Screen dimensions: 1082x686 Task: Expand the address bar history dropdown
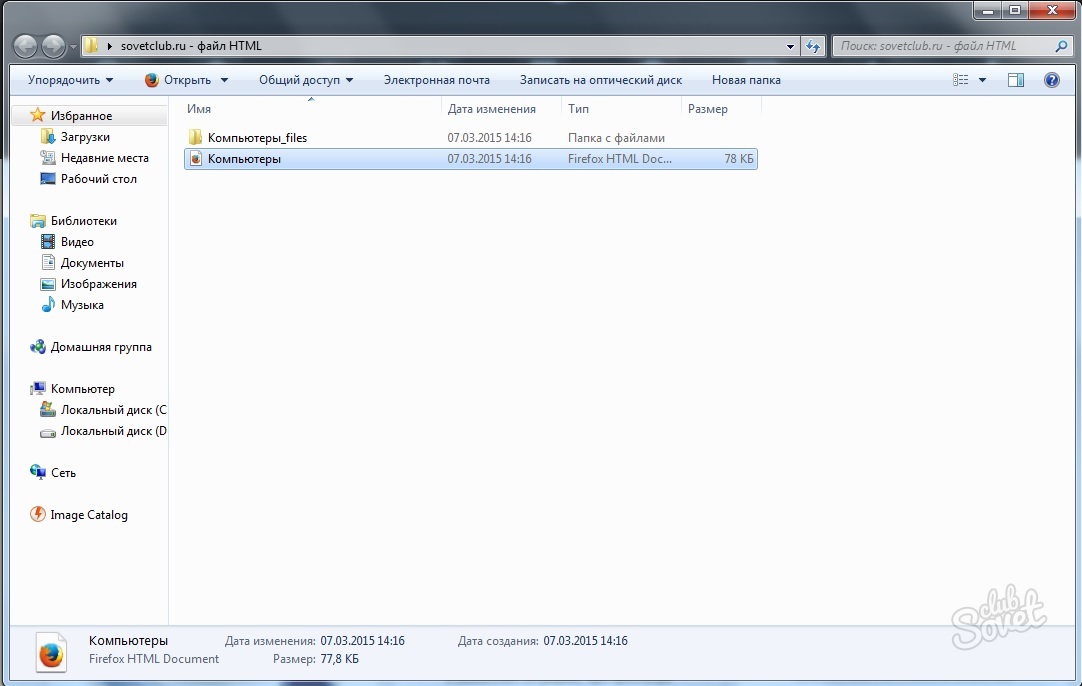tap(790, 46)
